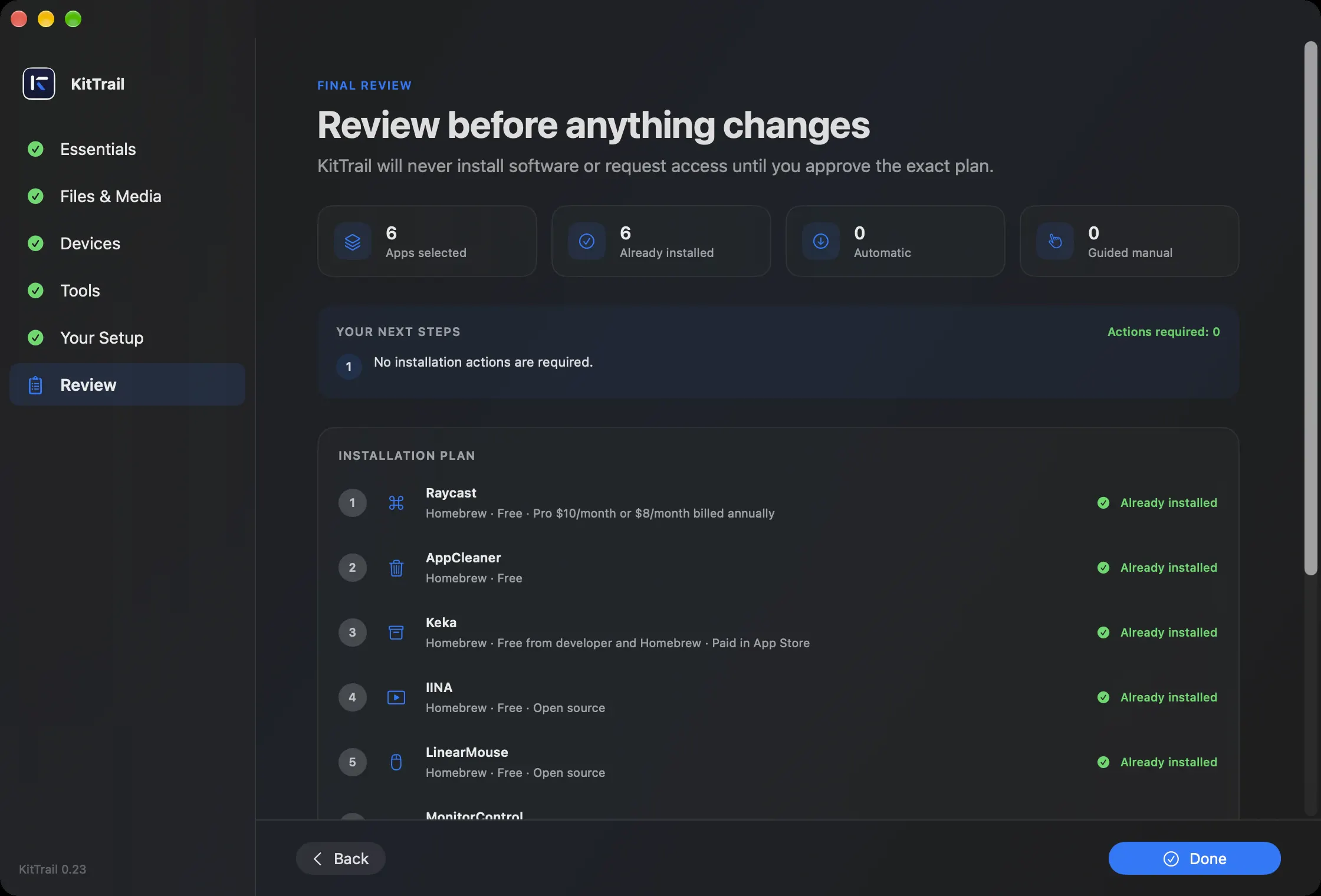The image size is (1321, 896).
Task: Click the step number 1 badge for Raycast
Action: coord(353,503)
